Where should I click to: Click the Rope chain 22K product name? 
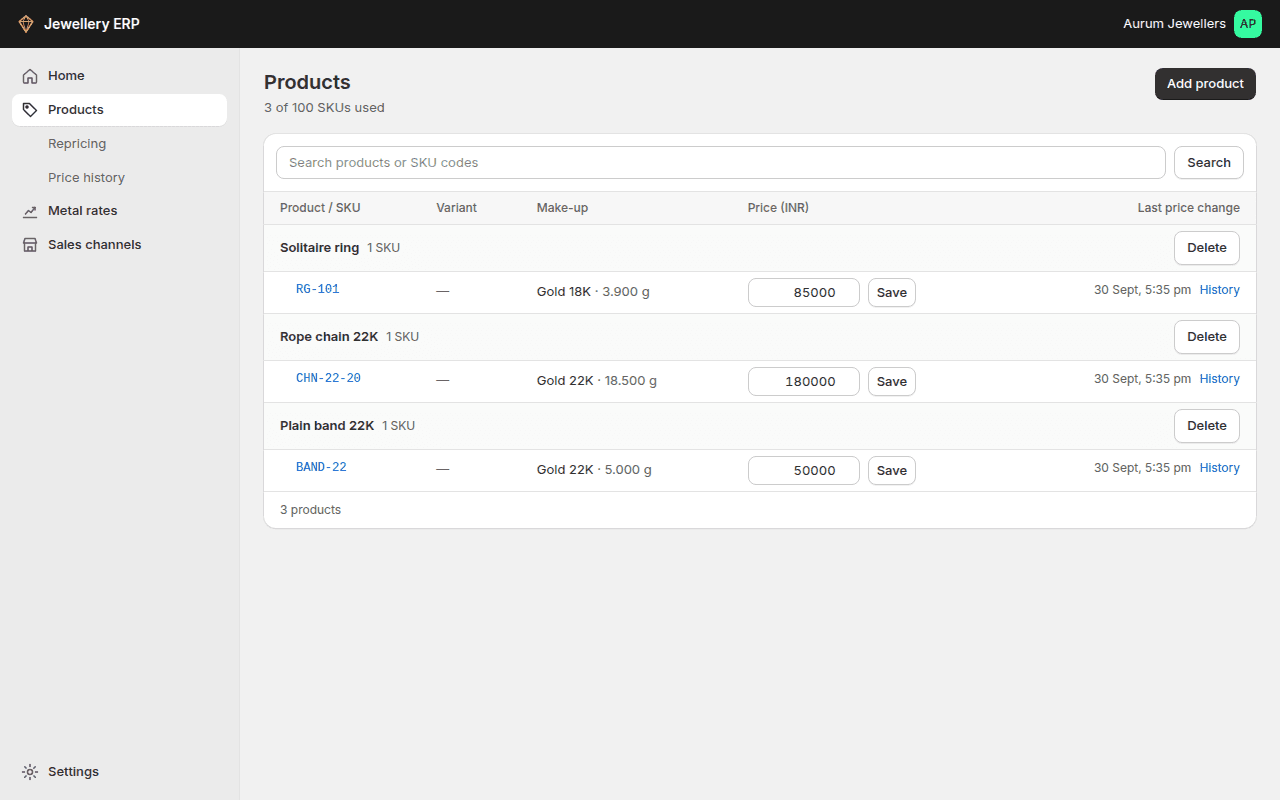point(329,337)
